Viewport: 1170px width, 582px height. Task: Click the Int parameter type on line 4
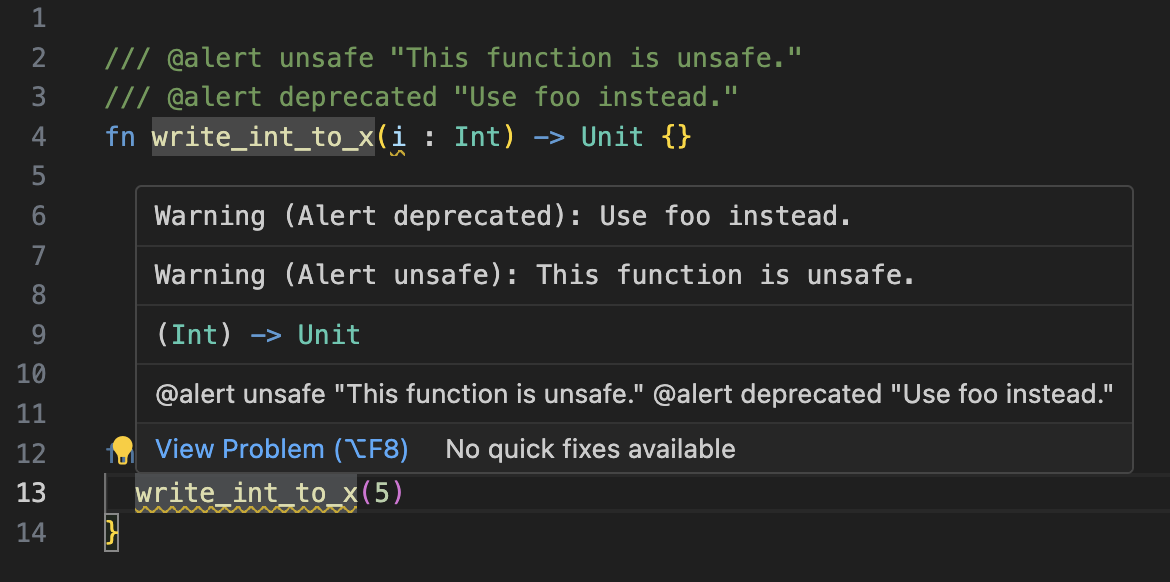[x=477, y=136]
